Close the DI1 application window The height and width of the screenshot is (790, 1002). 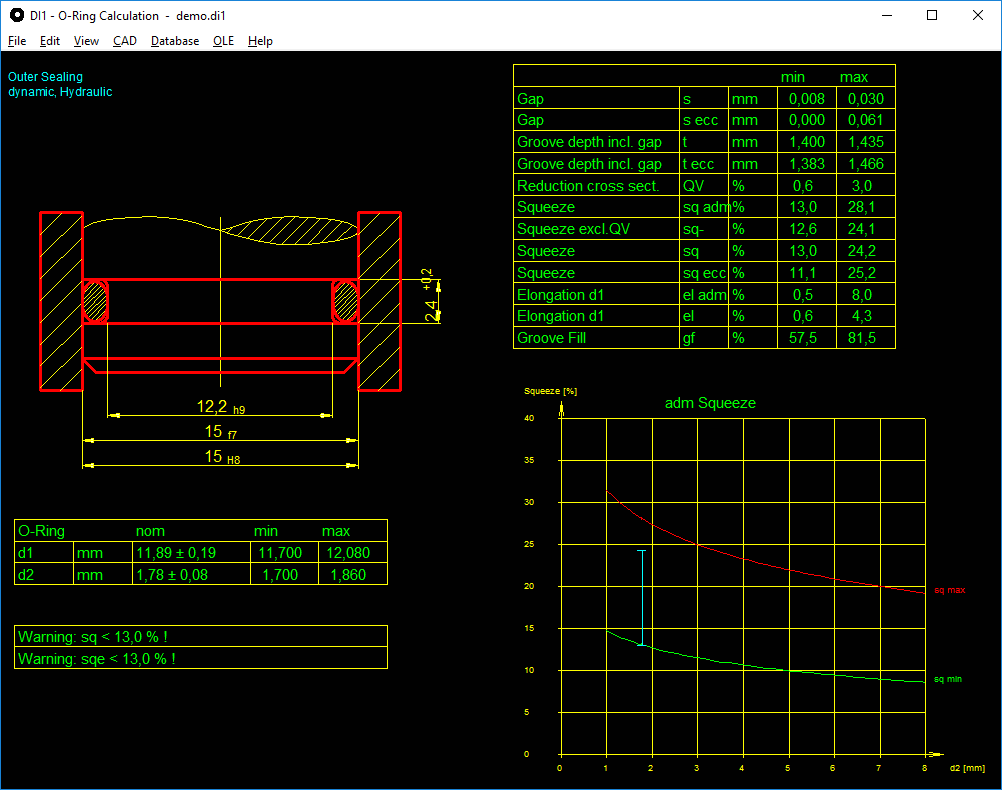click(x=978, y=15)
